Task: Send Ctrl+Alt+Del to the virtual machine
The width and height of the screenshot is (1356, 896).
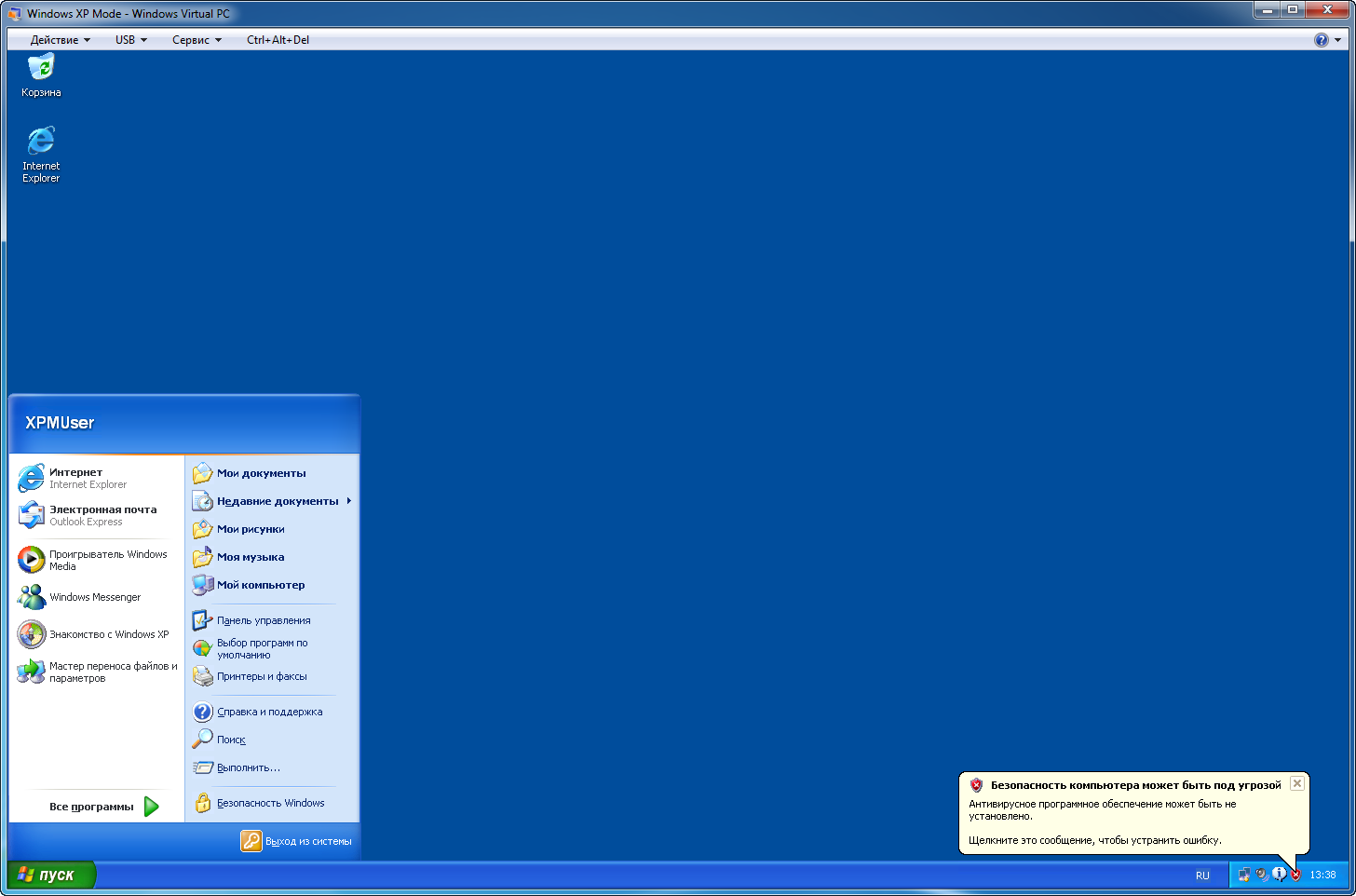Action: [x=278, y=40]
